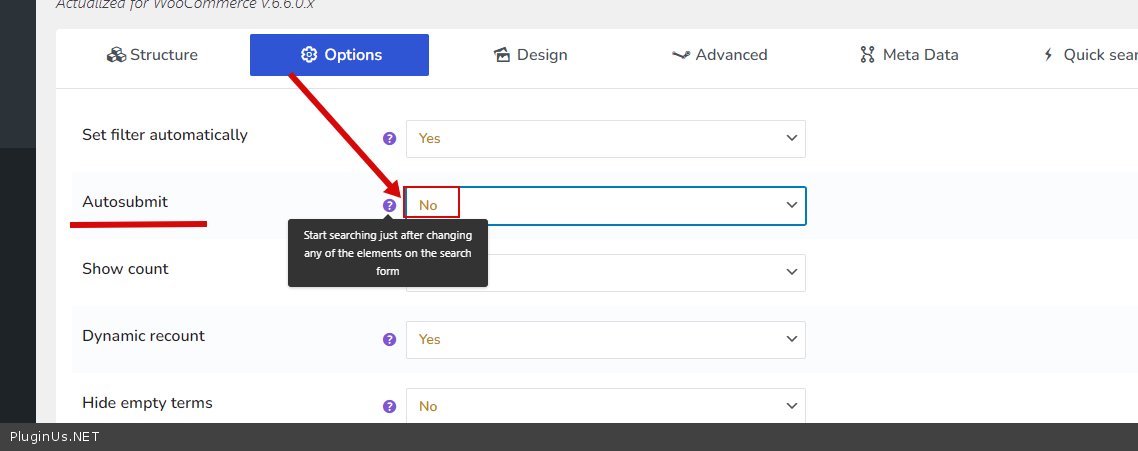
Task: Click the Autosubmit option label
Action: pos(125,202)
